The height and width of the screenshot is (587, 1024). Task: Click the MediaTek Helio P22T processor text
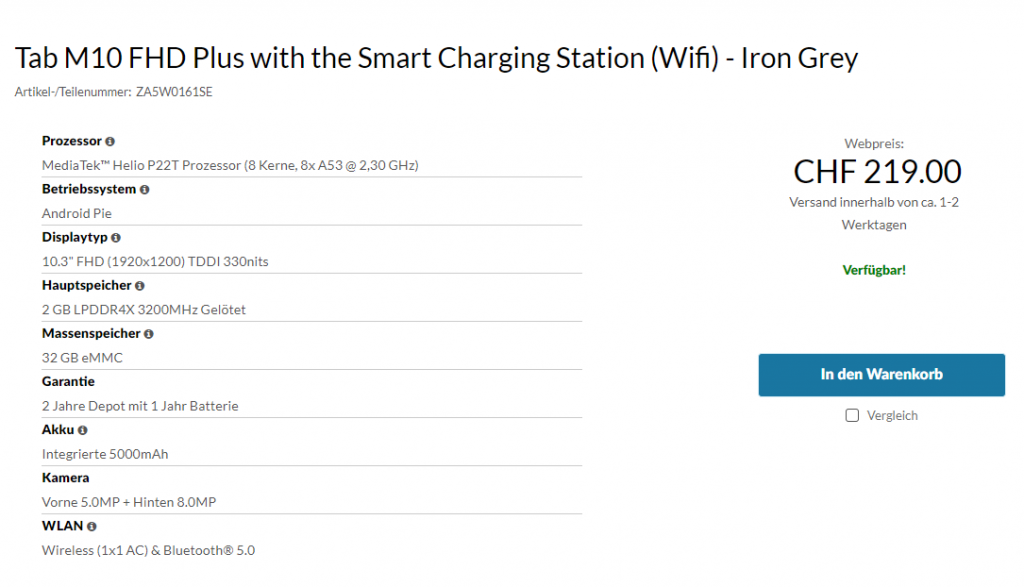click(230, 165)
